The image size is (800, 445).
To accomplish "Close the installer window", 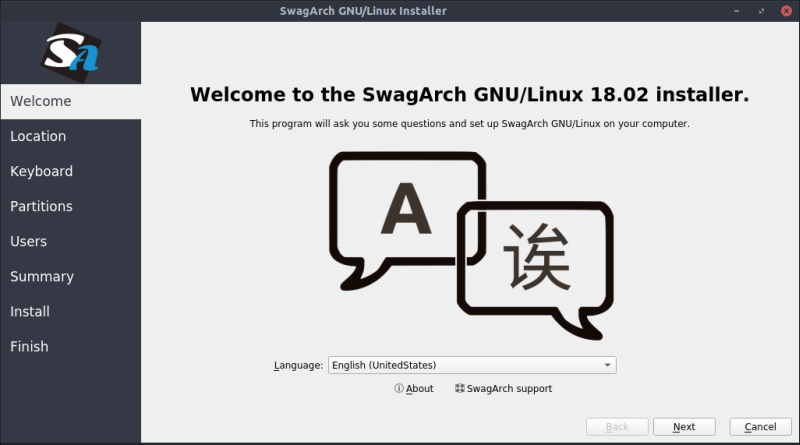I will (x=786, y=11).
